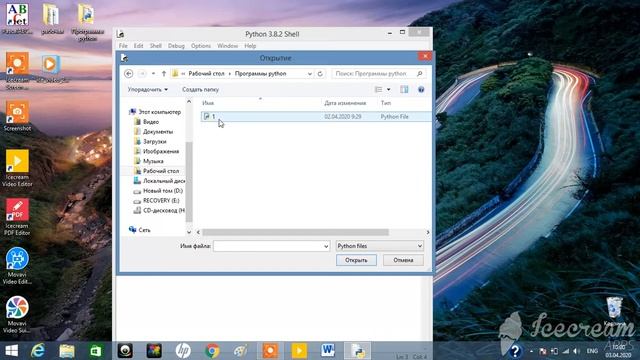
Task: Open the 'Python files' file type dropdown
Action: [380, 246]
